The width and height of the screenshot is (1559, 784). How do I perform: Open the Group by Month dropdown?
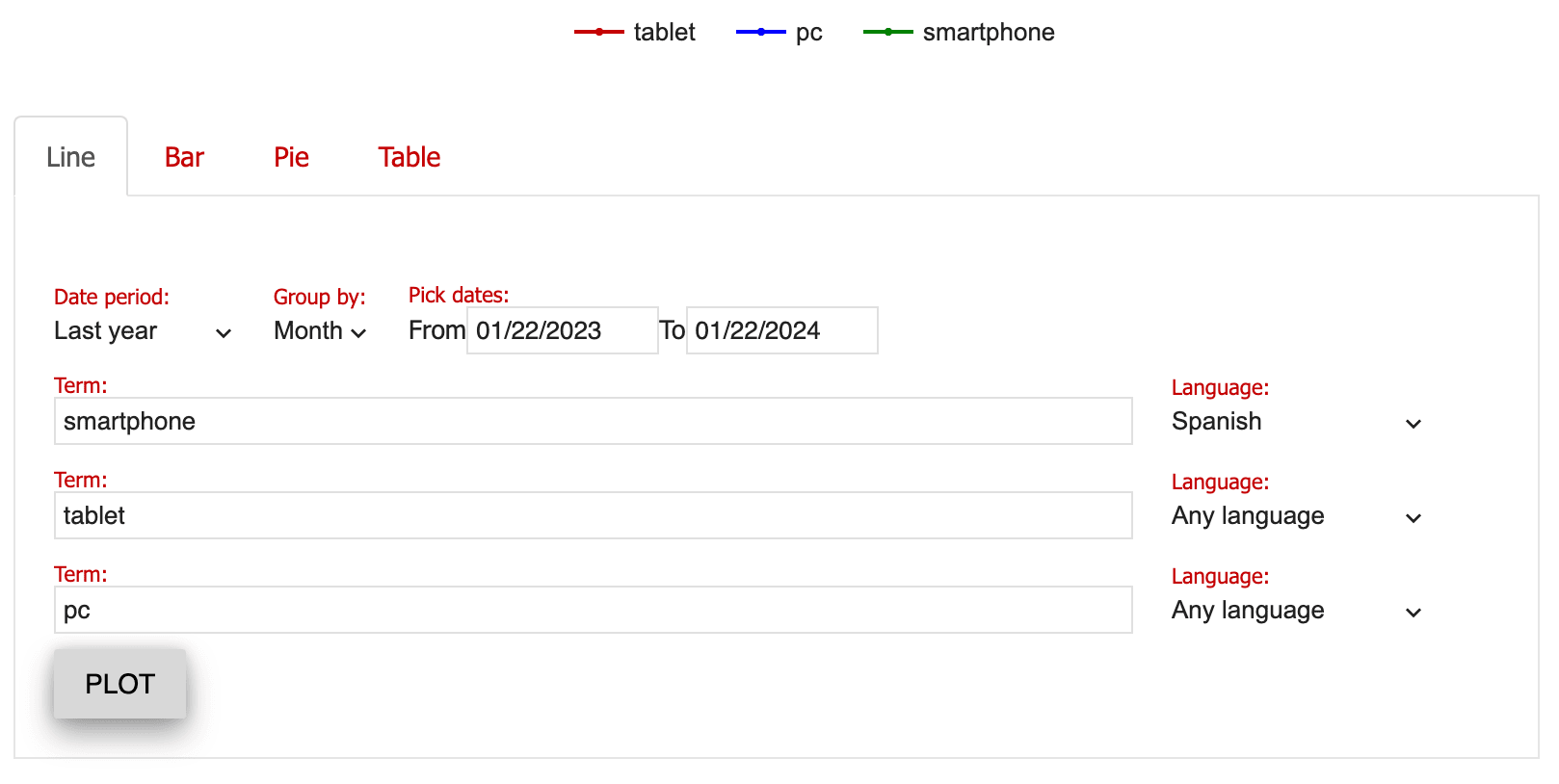pyautogui.click(x=319, y=331)
